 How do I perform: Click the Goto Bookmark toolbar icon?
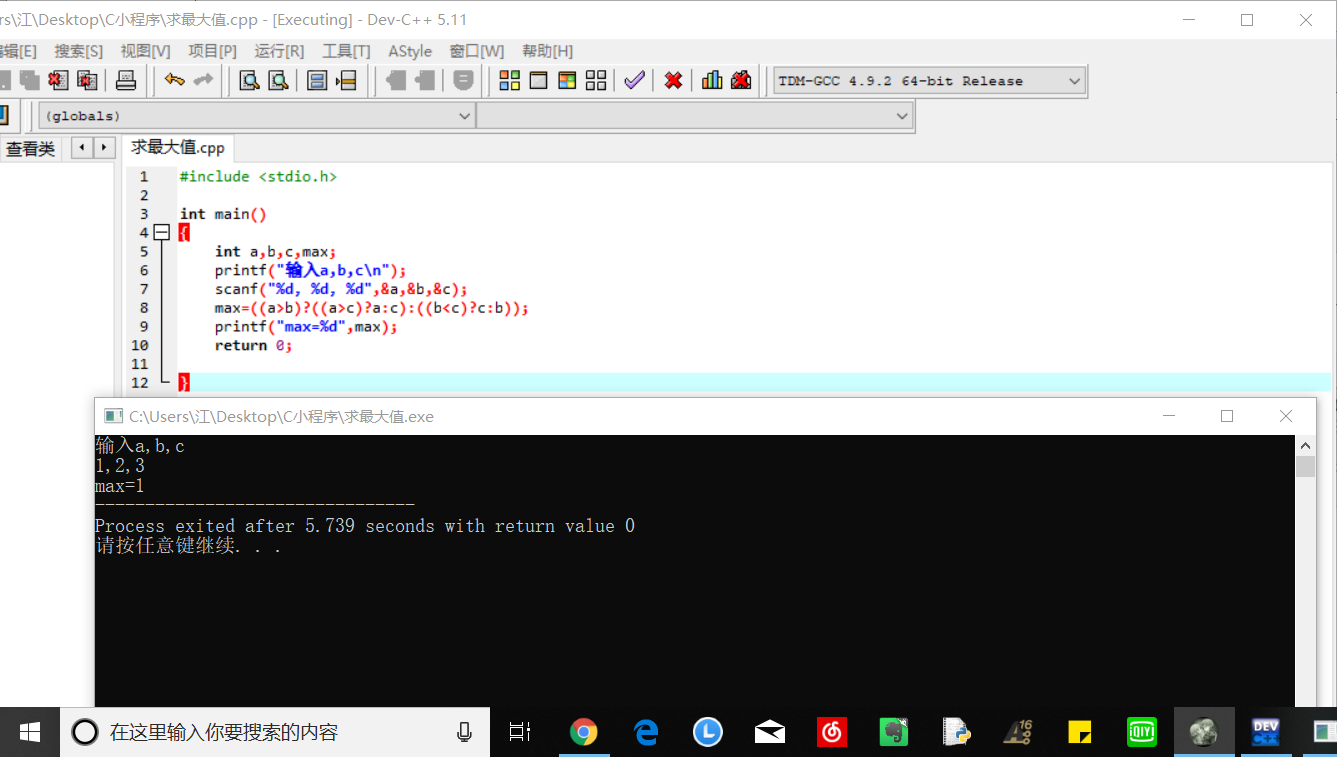(x=425, y=81)
